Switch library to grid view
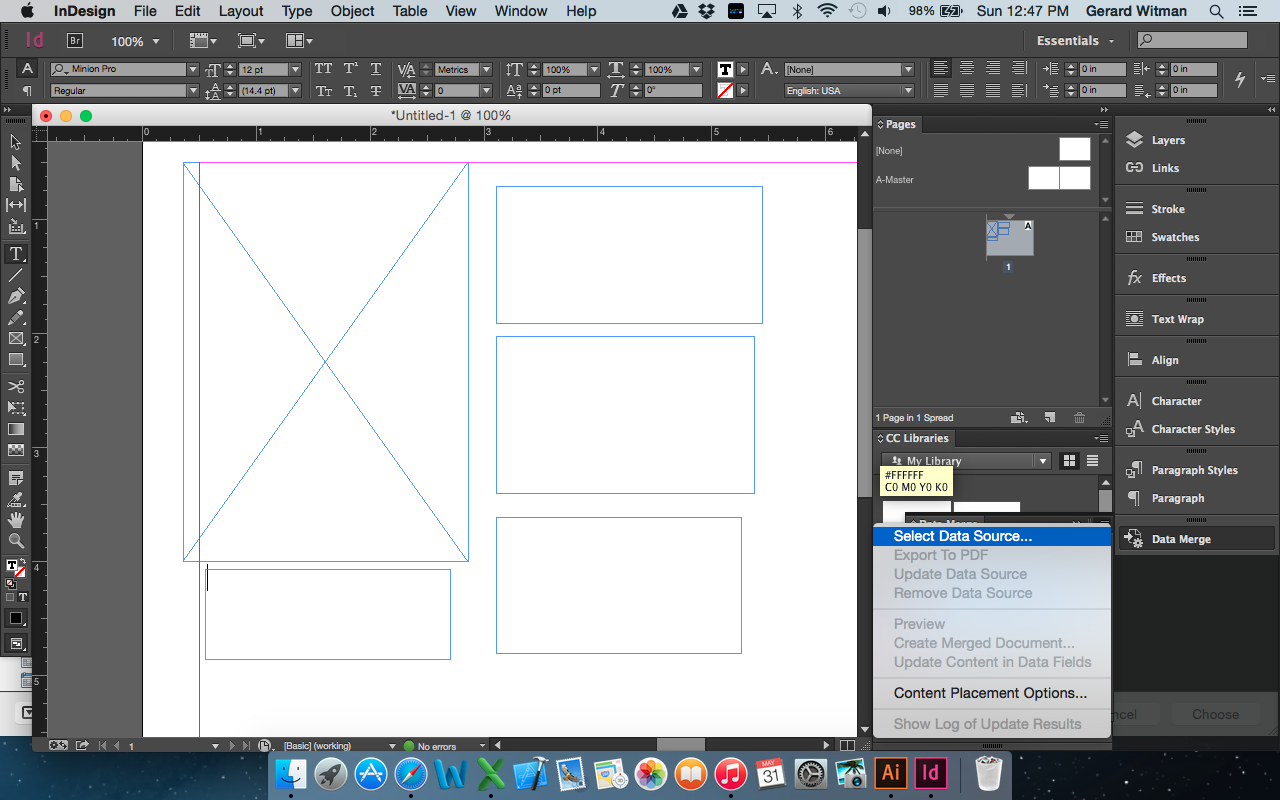The width and height of the screenshot is (1280, 800). pos(1069,461)
